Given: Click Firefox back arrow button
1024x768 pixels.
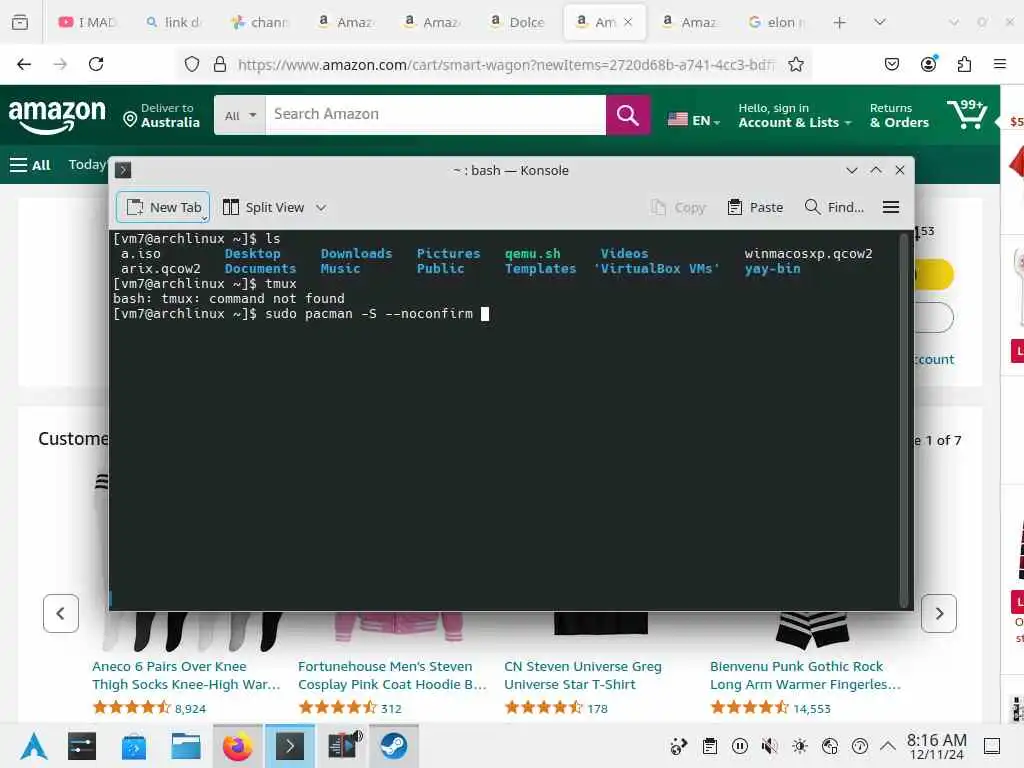Looking at the screenshot, I should click(x=24, y=64).
